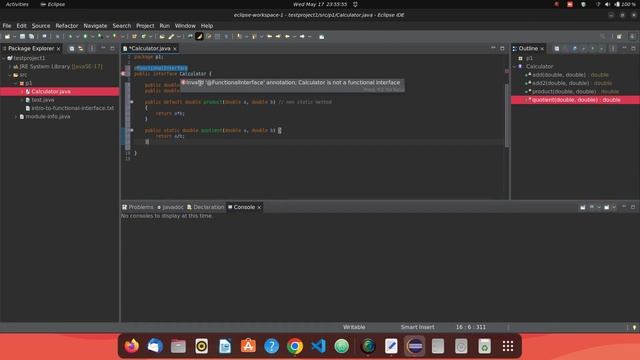
Task: Toggle the highlighted Mark Occurrences toolbar icon
Action: pyautogui.click(x=199, y=37)
